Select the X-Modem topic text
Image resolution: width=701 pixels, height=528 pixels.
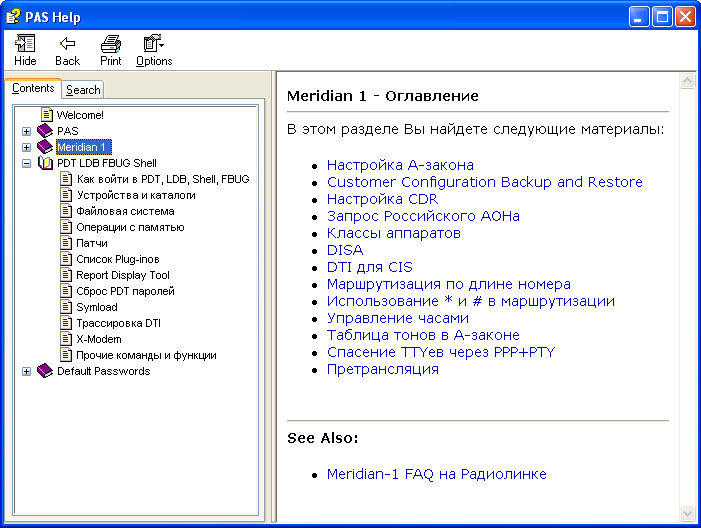[99, 339]
